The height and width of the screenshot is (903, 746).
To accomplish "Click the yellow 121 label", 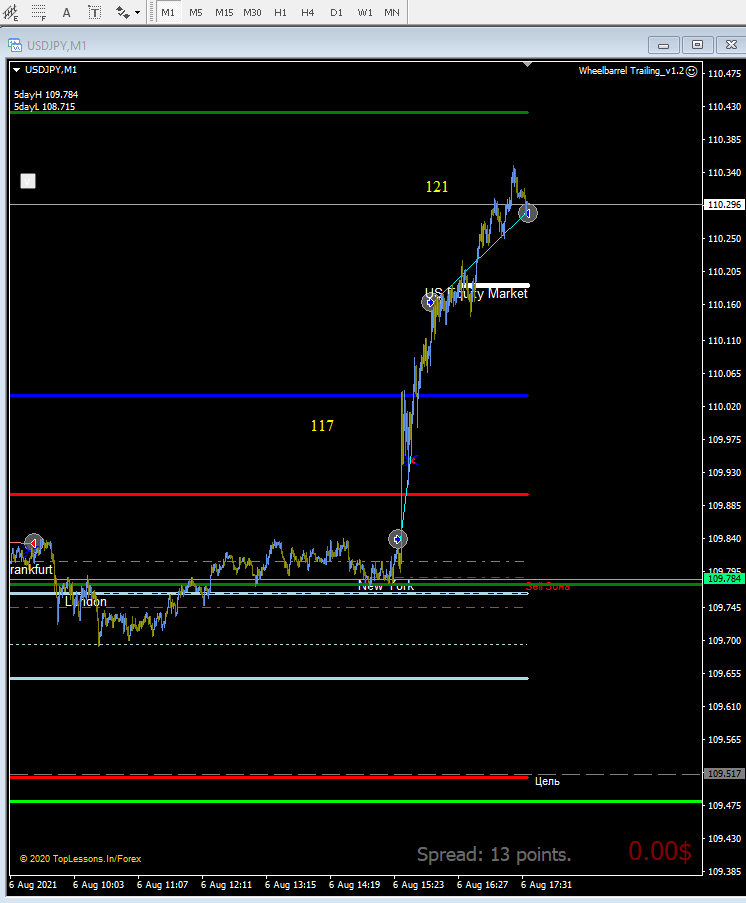I will (437, 187).
